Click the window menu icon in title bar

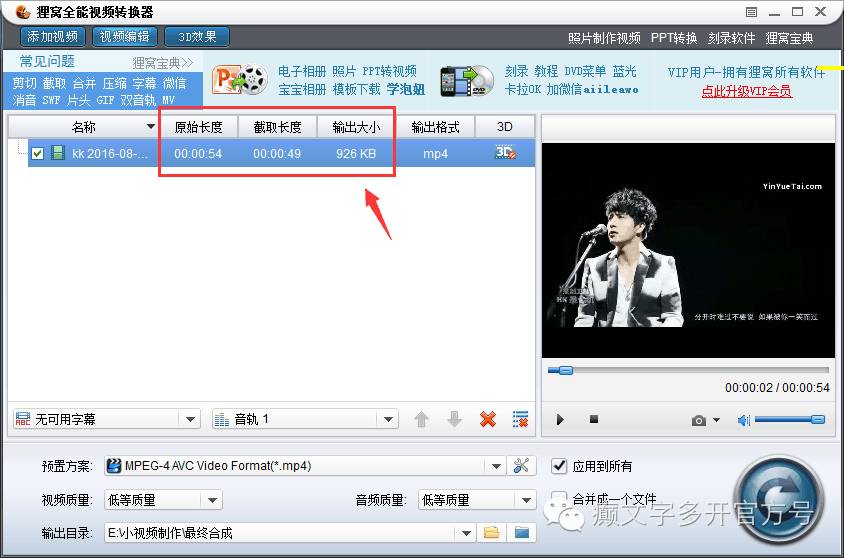click(x=751, y=12)
